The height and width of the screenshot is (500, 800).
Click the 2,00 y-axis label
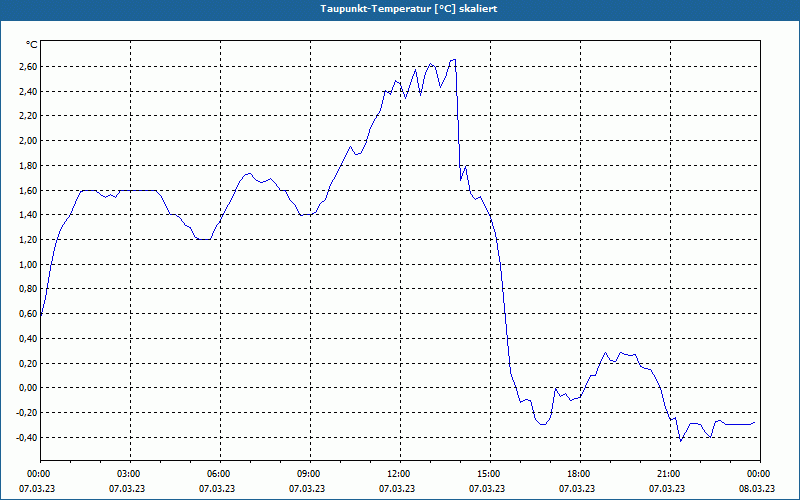click(28, 141)
